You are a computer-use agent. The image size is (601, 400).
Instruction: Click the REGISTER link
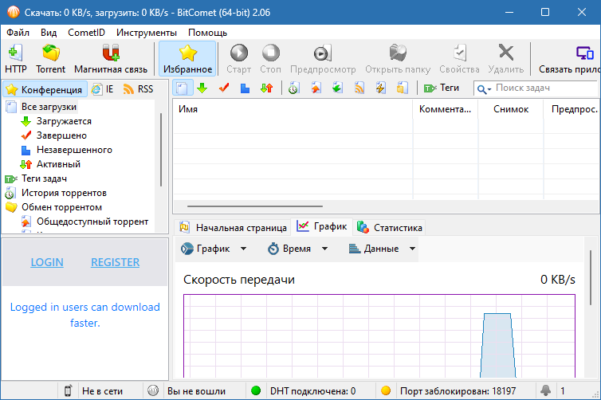pos(115,262)
